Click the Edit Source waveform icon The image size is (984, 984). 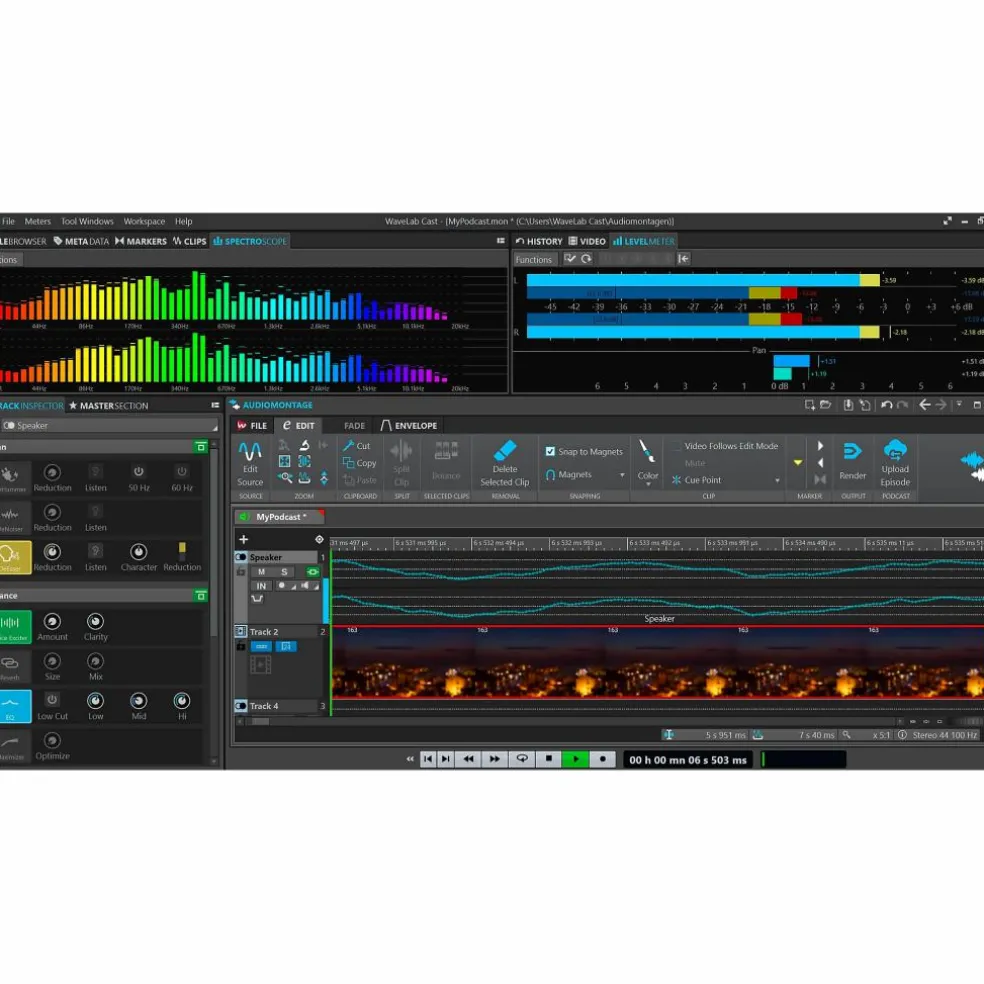(x=250, y=451)
